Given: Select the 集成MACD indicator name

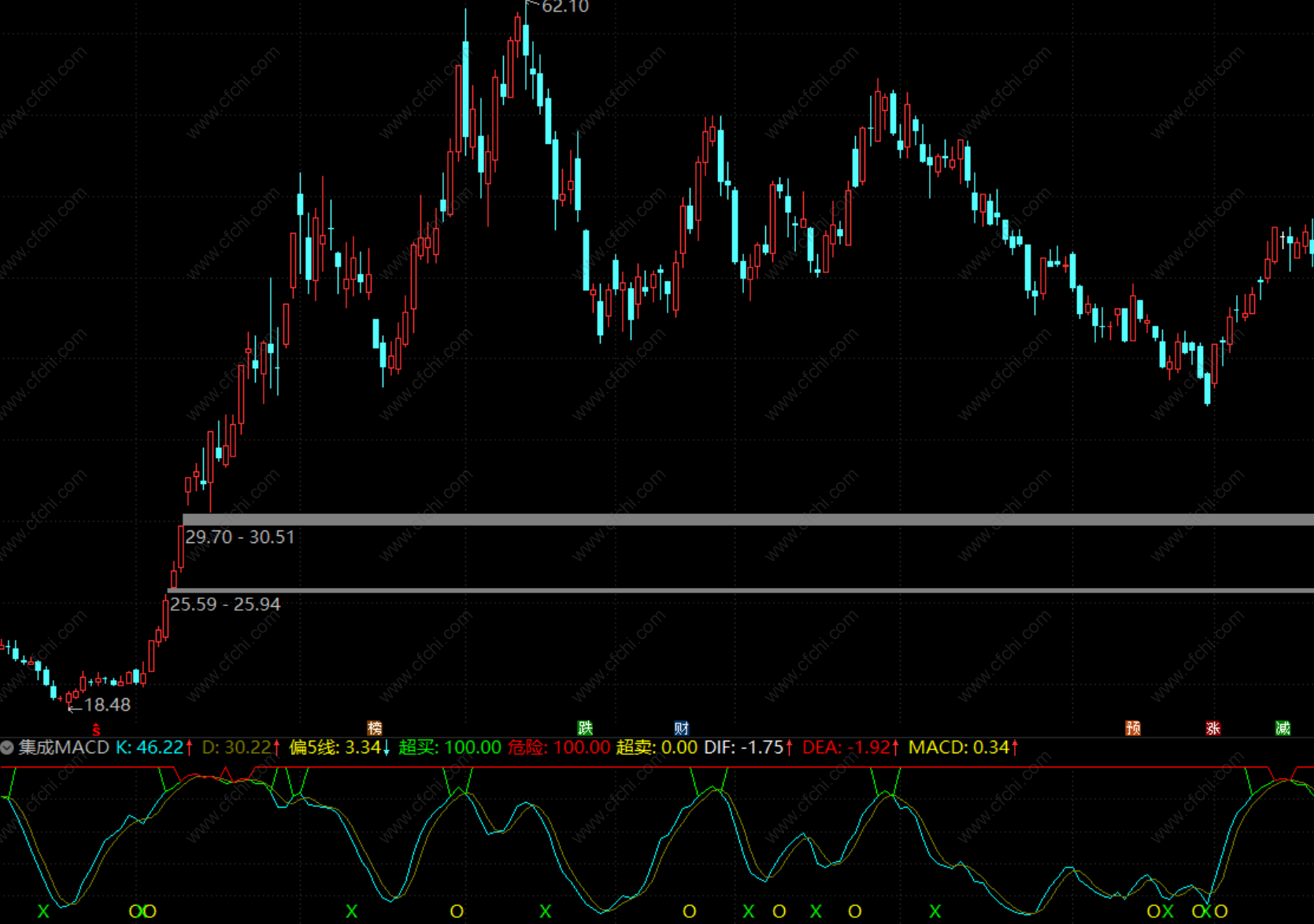Looking at the screenshot, I should point(64,747).
